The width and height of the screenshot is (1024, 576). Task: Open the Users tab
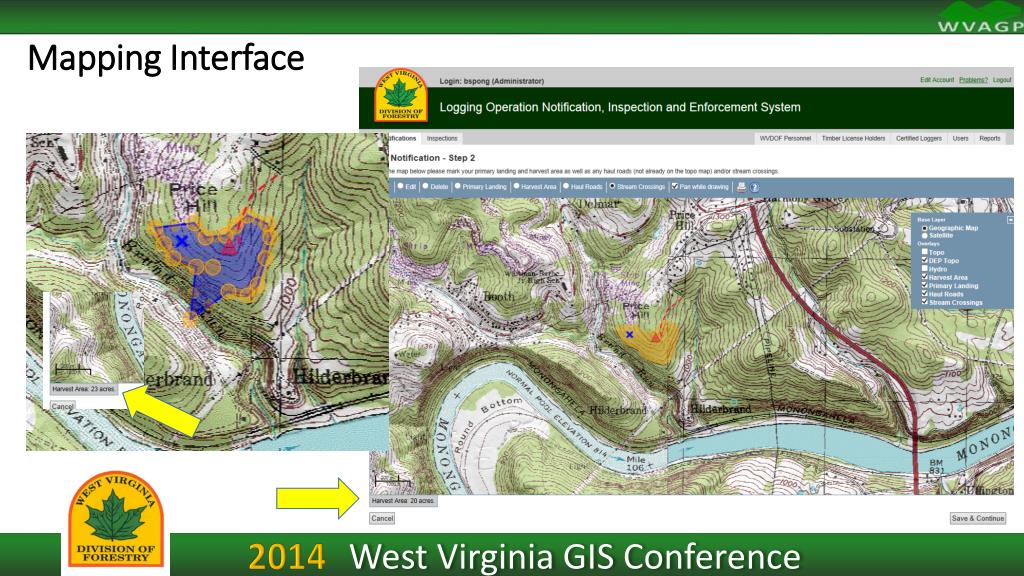(x=960, y=138)
